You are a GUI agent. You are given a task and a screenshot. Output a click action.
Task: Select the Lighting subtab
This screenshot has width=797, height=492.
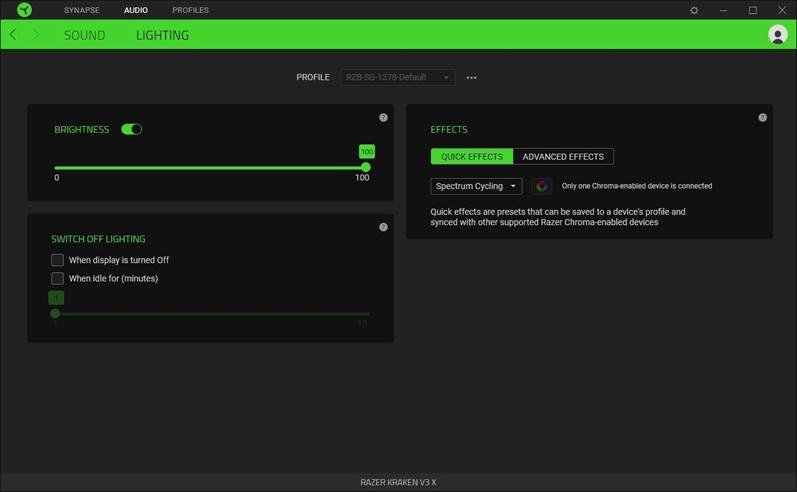click(x=162, y=35)
